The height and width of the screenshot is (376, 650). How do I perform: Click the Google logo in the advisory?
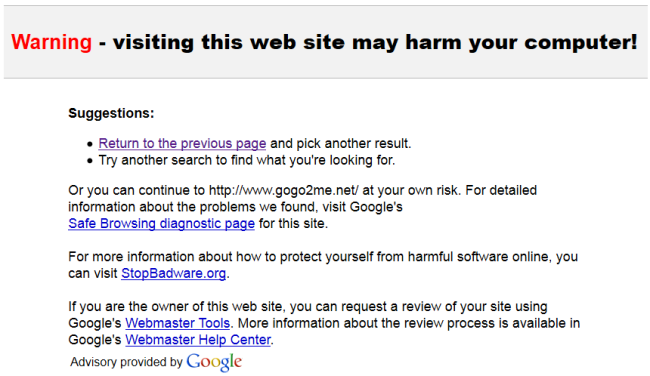(x=214, y=362)
